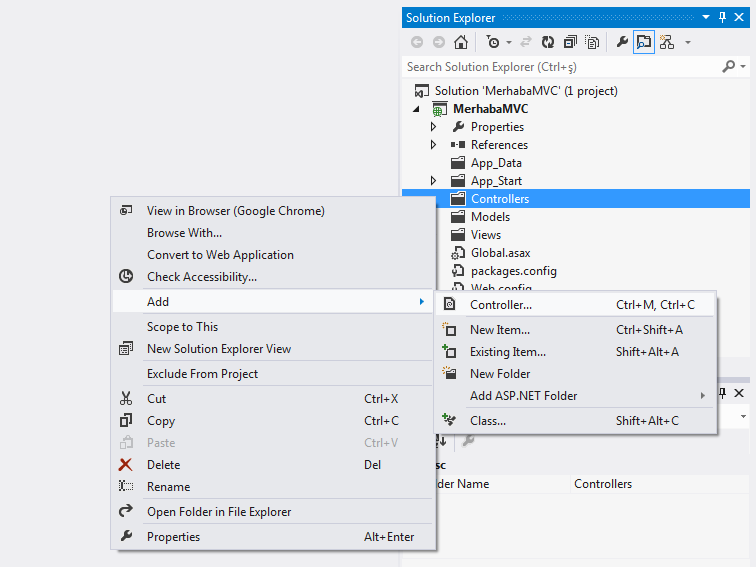This screenshot has width=756, height=567.
Task: Pin the Solution Explorer panel
Action: tap(722, 17)
